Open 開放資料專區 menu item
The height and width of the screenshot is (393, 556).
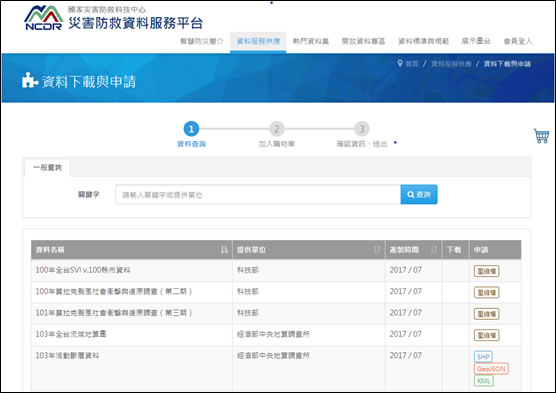point(363,41)
